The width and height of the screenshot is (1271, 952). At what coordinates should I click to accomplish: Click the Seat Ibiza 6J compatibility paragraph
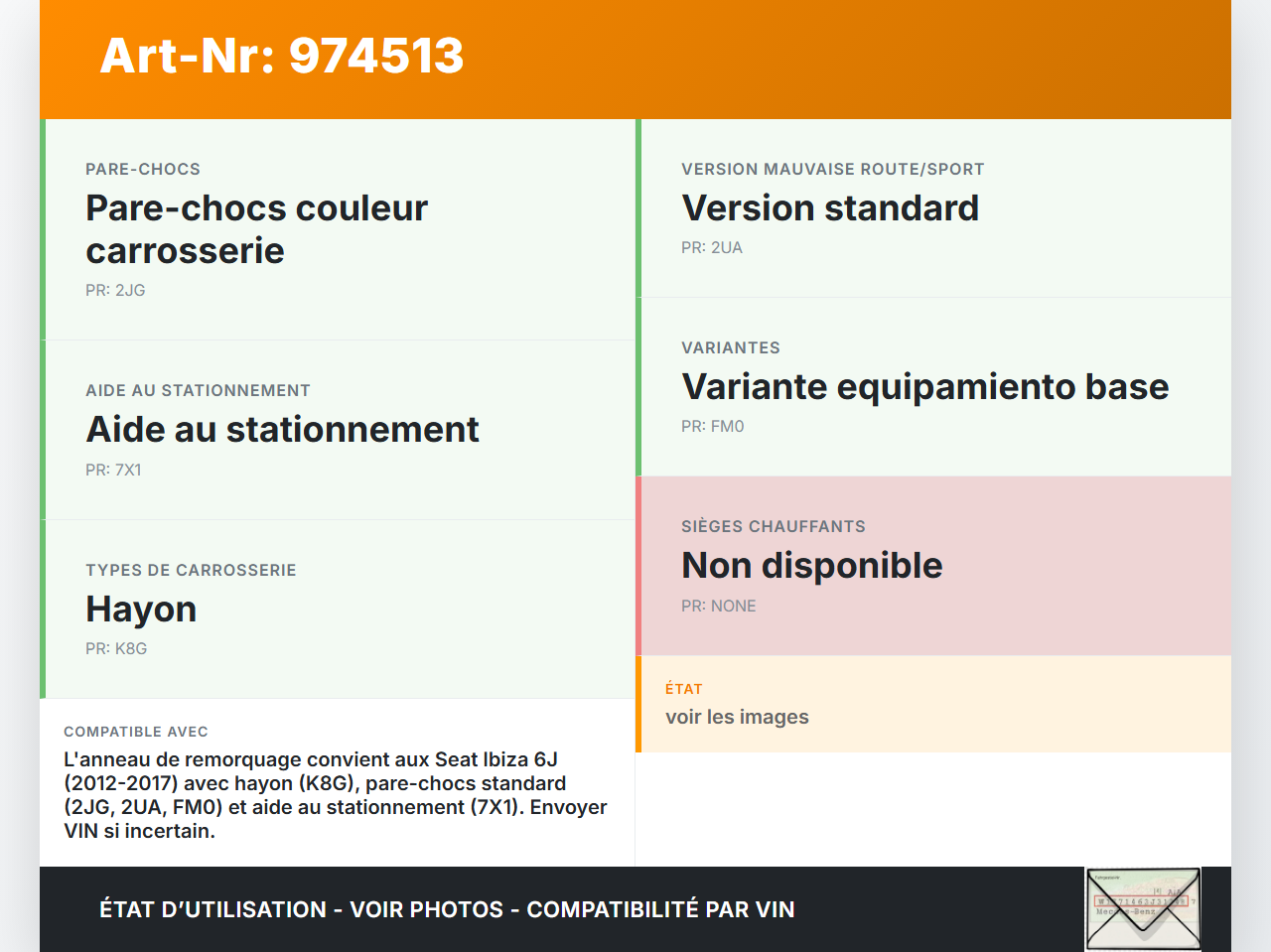point(336,795)
